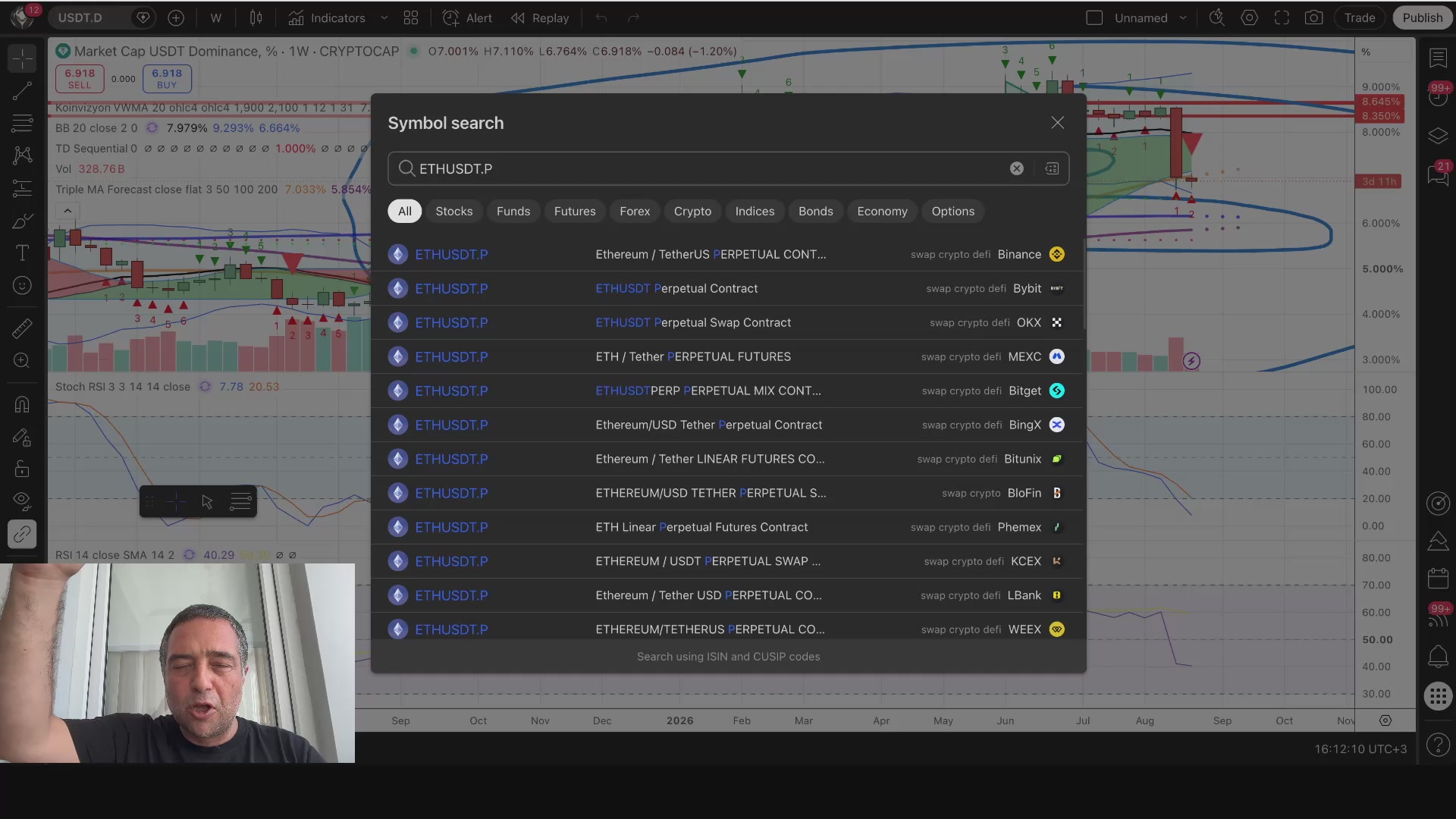Select the ruler measure tool
The width and height of the screenshot is (1456, 819).
coord(22,328)
